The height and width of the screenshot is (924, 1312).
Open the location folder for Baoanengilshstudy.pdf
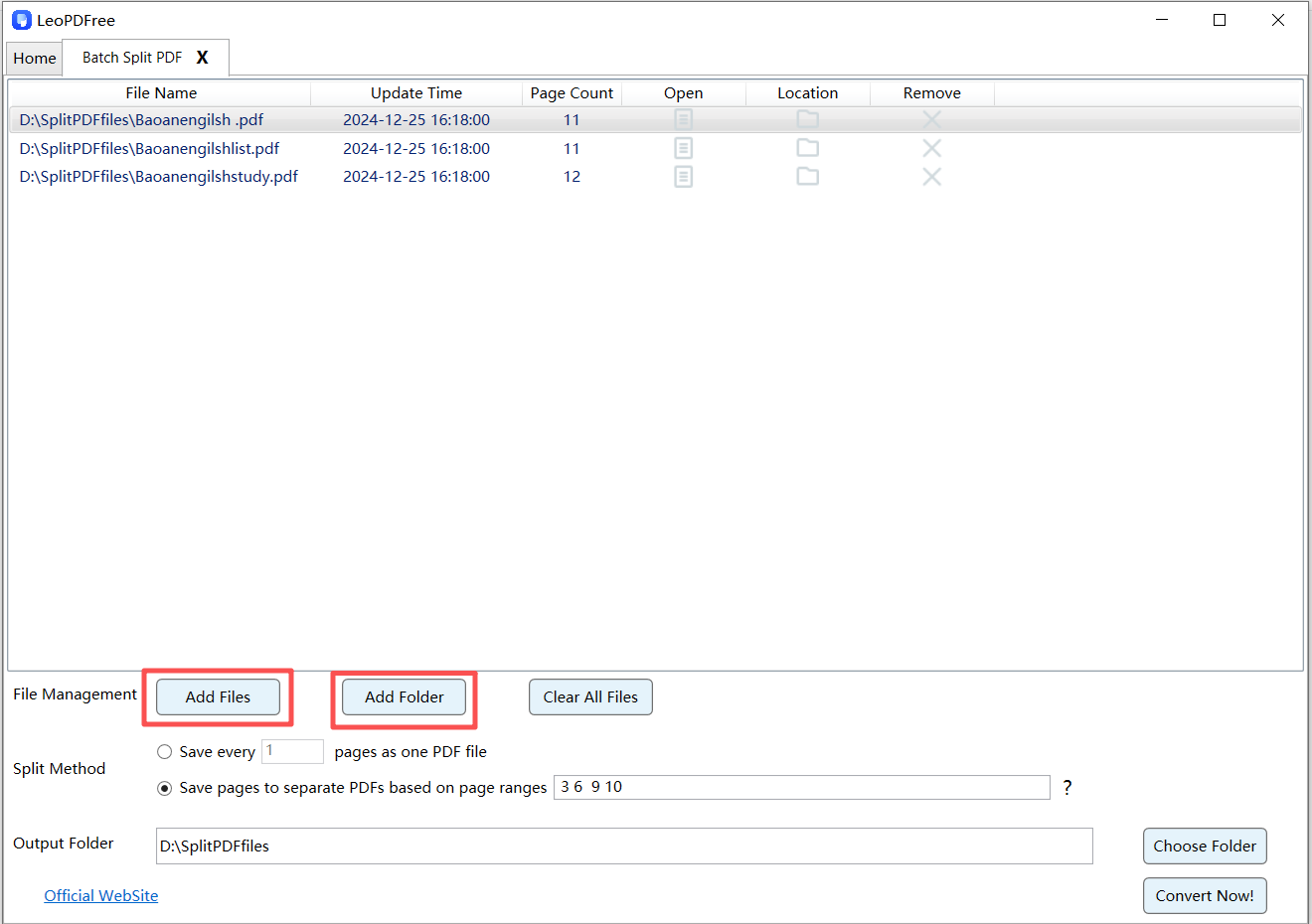point(807,176)
